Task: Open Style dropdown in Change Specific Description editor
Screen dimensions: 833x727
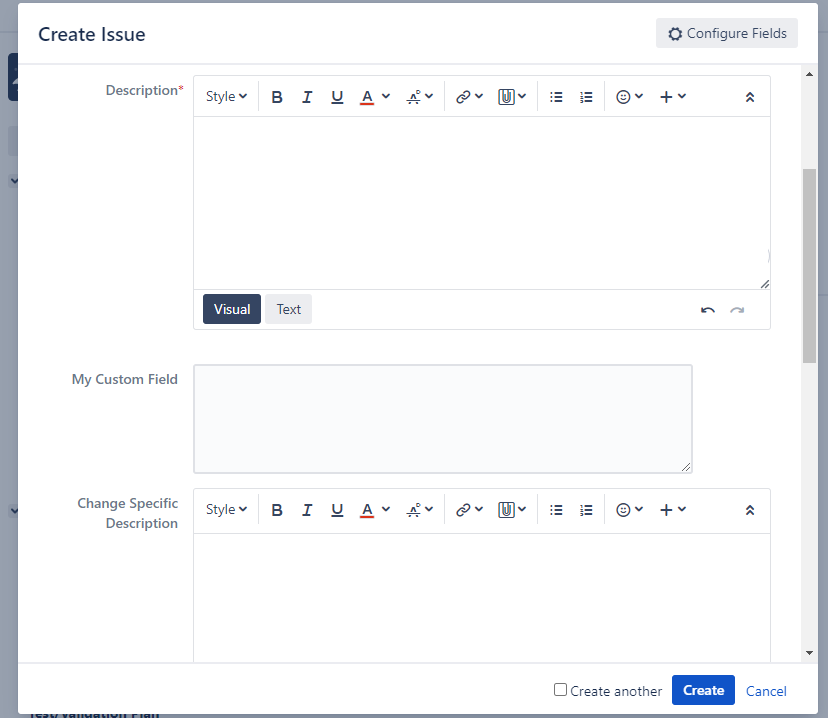Action: click(226, 512)
